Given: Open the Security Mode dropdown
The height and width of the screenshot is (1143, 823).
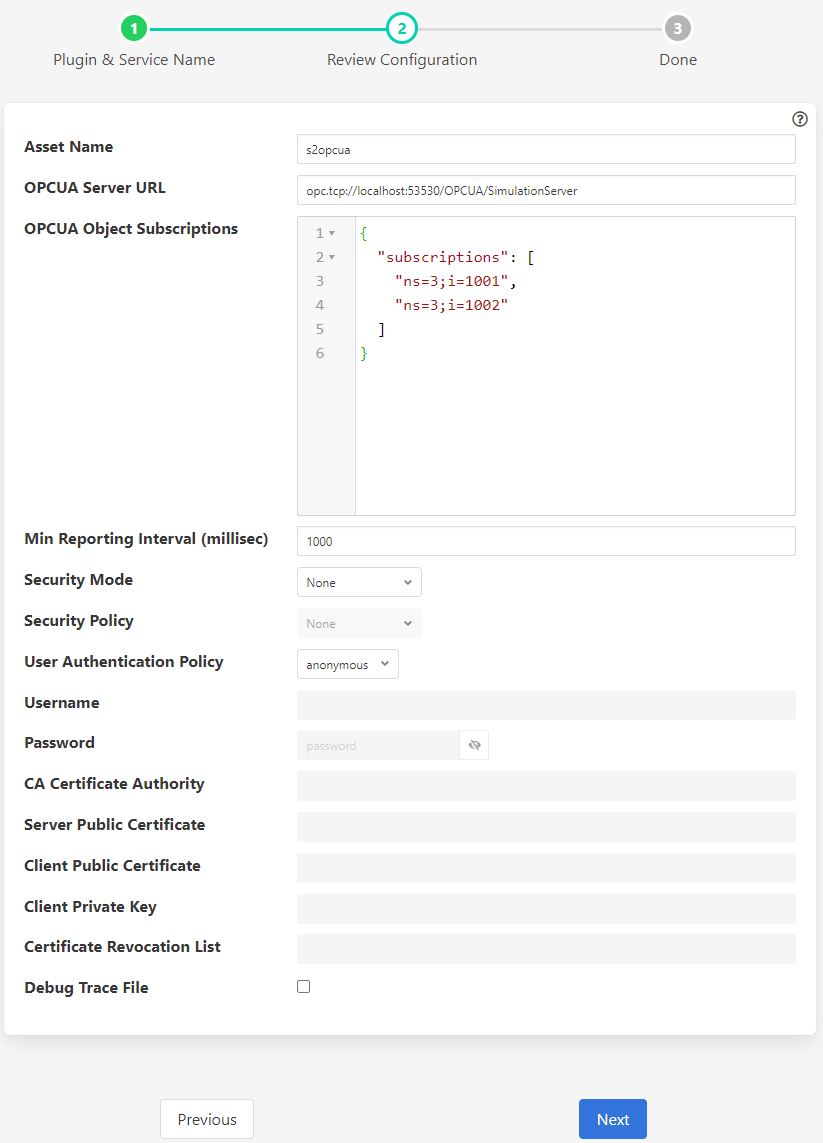Looking at the screenshot, I should (x=359, y=582).
